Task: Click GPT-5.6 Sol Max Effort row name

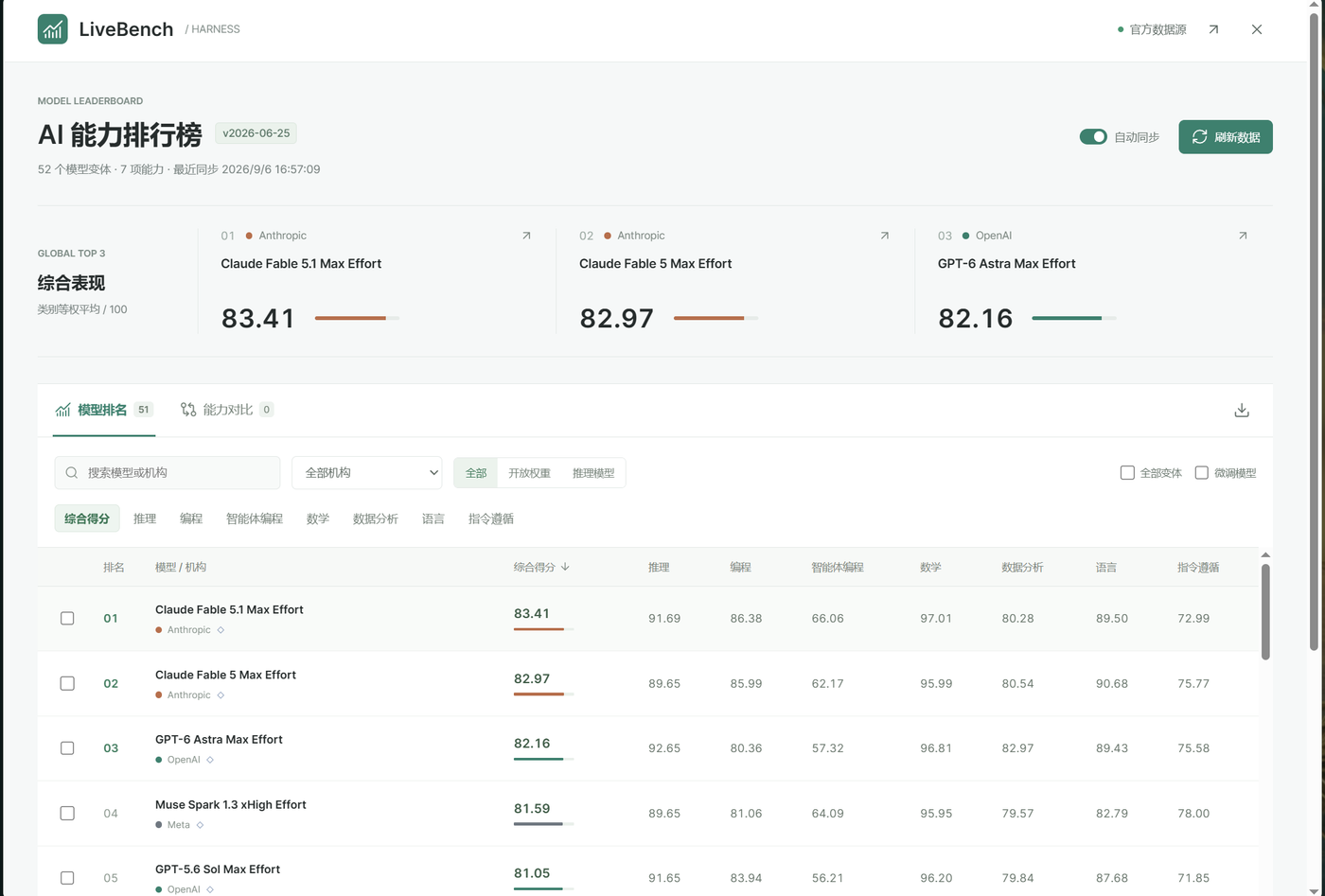Action: click(x=218, y=870)
